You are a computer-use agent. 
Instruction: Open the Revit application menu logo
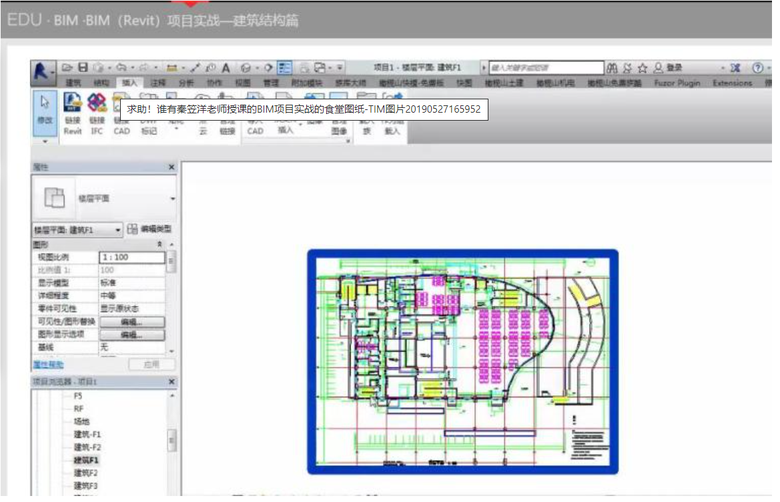(x=44, y=69)
